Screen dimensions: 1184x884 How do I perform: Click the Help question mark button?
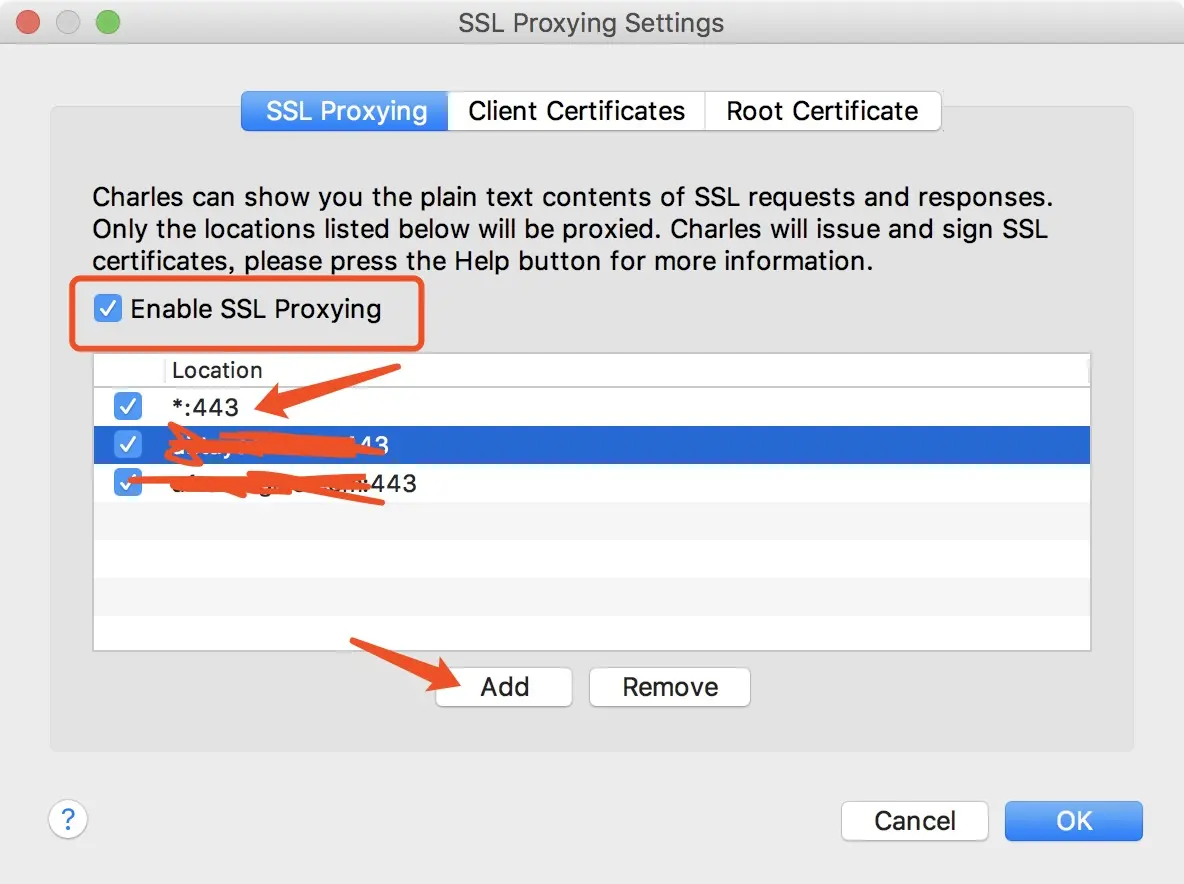coord(68,820)
